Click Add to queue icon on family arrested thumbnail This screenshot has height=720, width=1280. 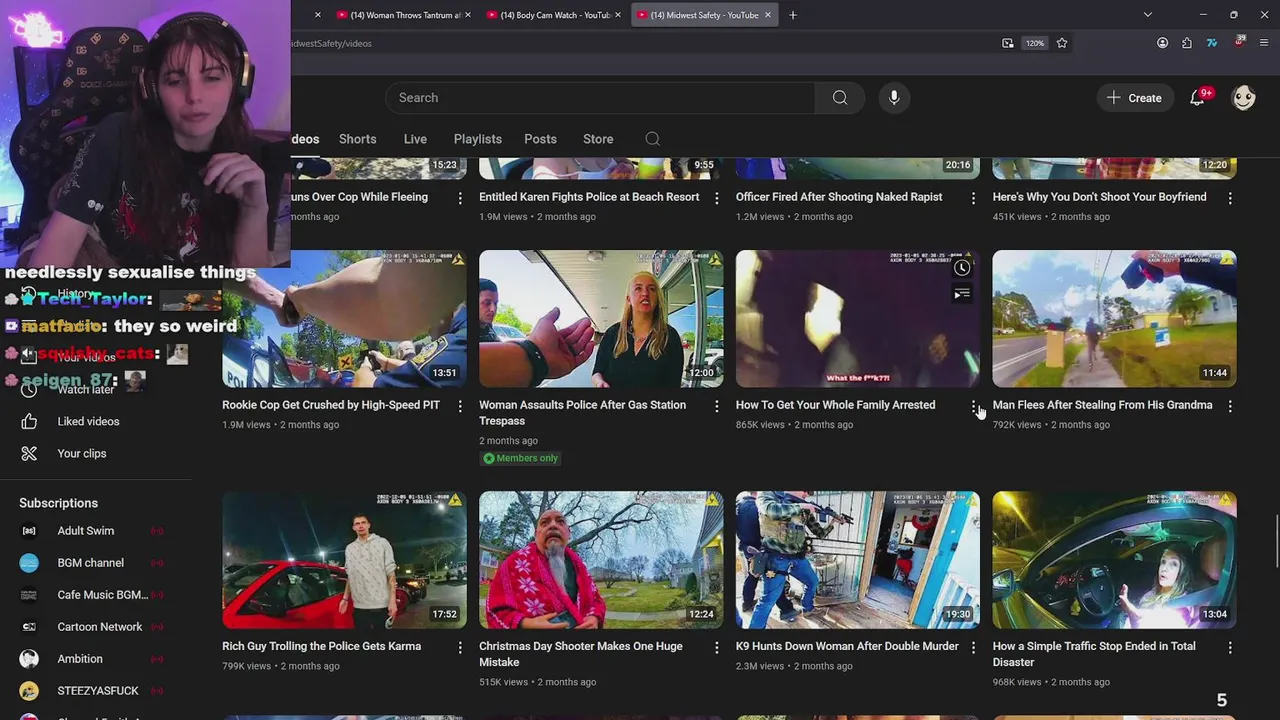pyautogui.click(x=962, y=294)
